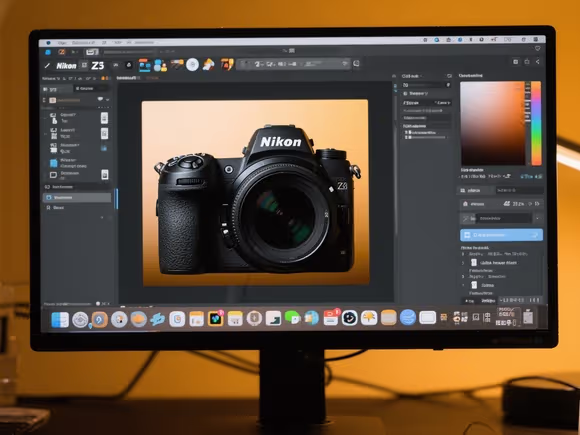
Task: Click the dark red-and-yellow square toolbar icon
Action: tap(227, 64)
